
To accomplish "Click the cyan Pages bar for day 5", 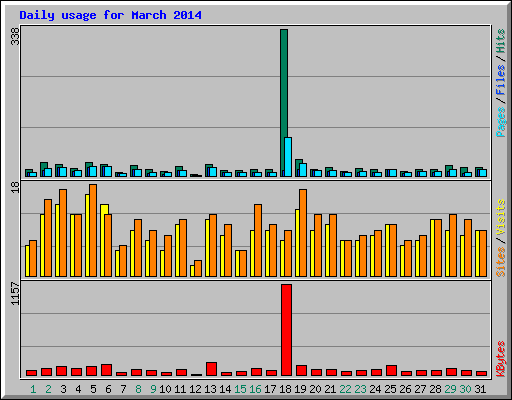I will coord(93,171).
